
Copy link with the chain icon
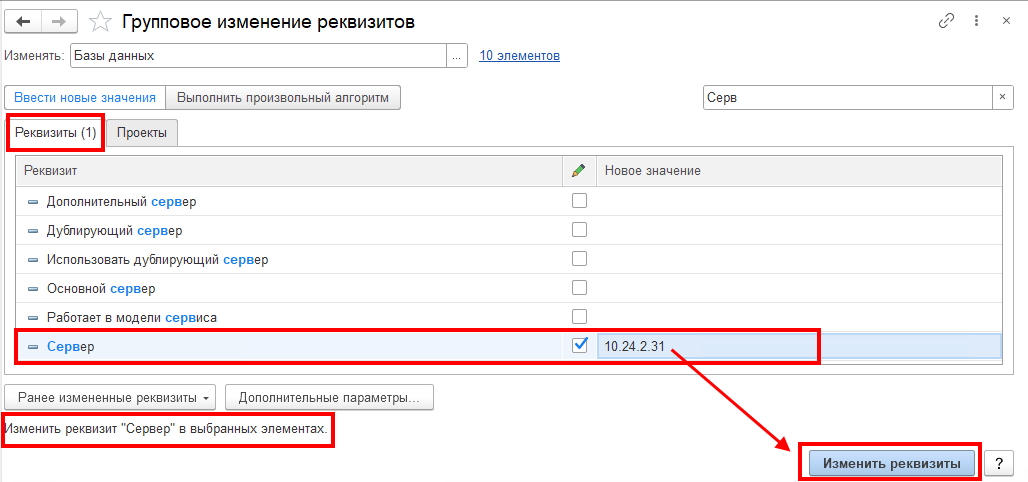pos(946,21)
